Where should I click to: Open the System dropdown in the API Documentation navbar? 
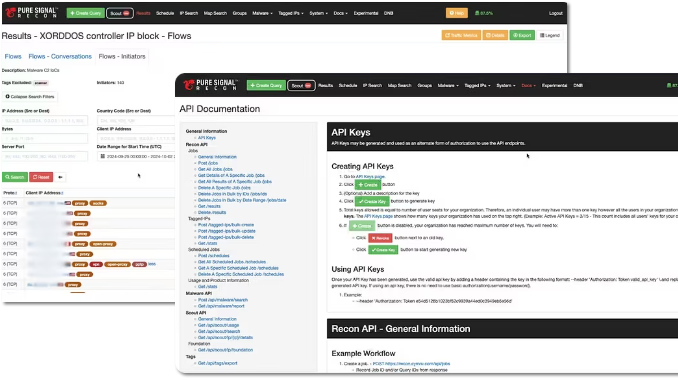[x=505, y=86]
